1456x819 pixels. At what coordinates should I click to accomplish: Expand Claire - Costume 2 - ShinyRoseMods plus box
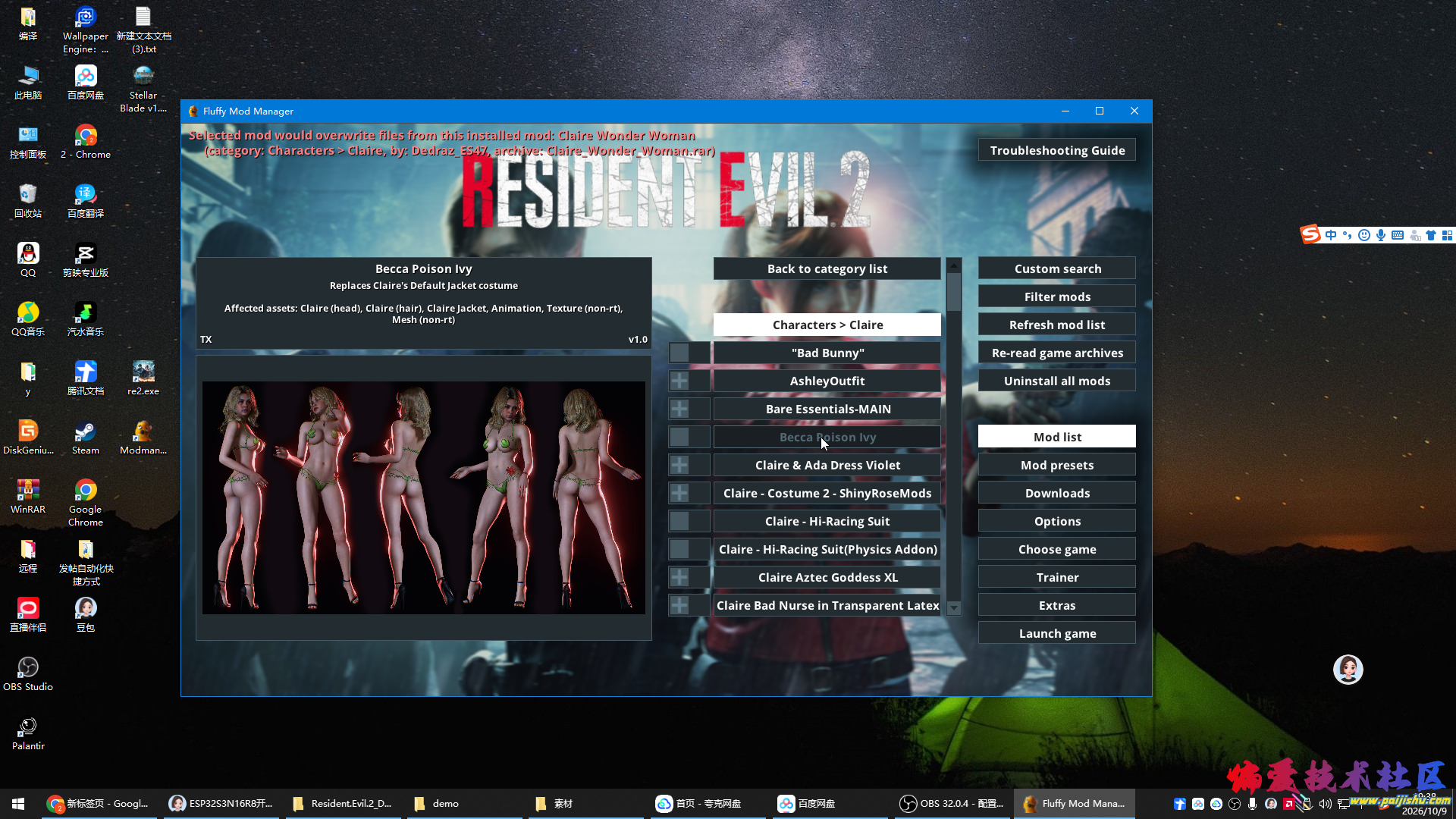click(x=679, y=493)
